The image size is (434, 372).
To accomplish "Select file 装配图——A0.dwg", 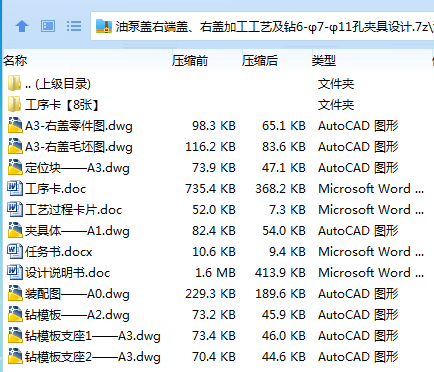I will point(77,294).
